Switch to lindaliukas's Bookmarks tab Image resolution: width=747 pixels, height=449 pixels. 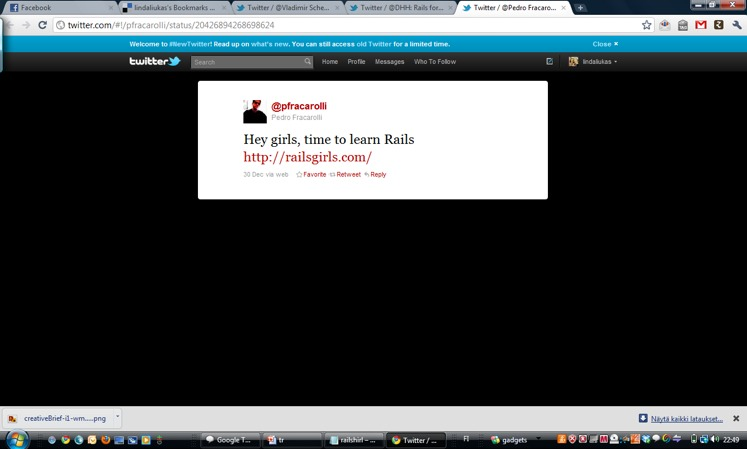coord(173,8)
